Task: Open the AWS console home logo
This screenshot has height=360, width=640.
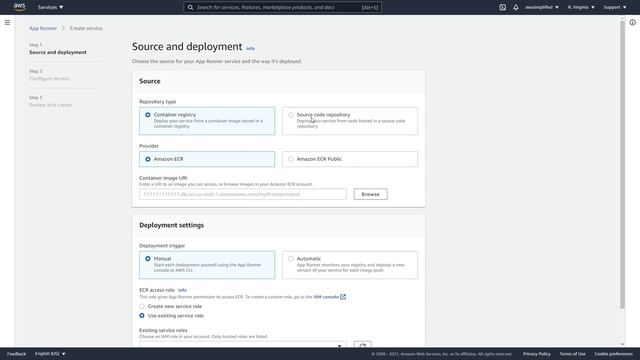Action: 19,7
